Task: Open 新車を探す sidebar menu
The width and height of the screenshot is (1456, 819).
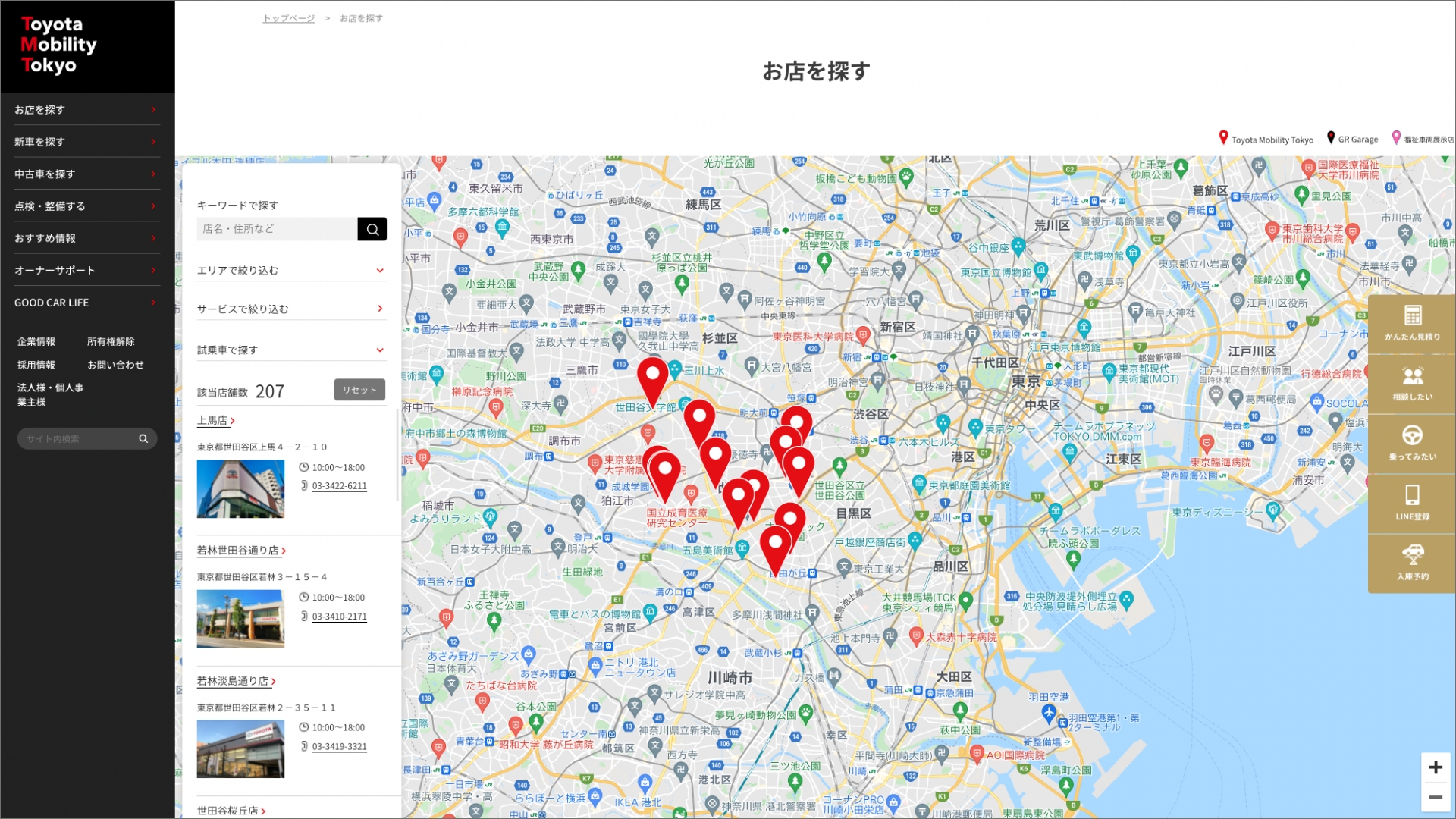Action: click(87, 142)
